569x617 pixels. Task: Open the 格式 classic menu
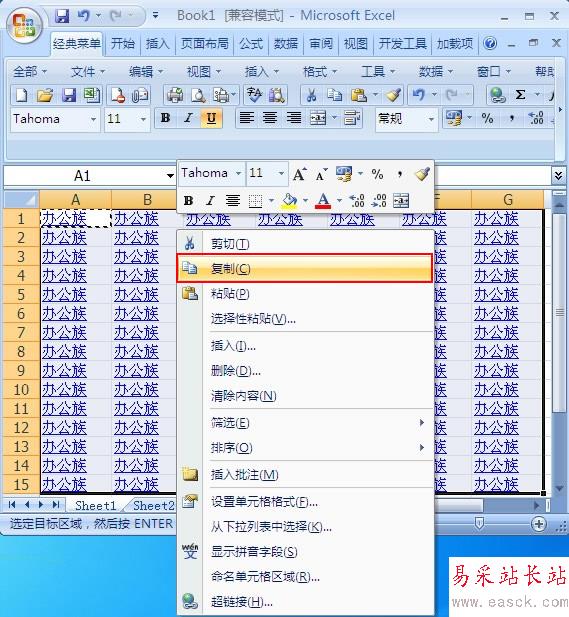point(320,72)
